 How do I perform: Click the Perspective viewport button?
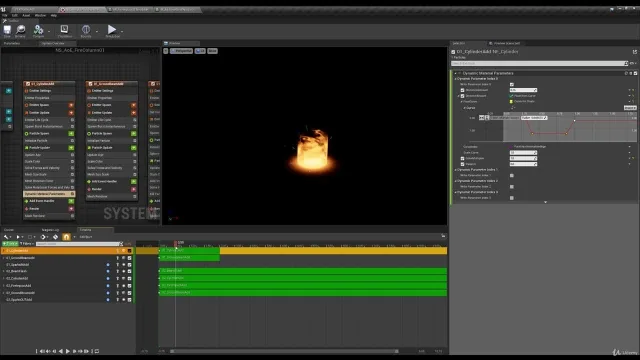pos(181,51)
